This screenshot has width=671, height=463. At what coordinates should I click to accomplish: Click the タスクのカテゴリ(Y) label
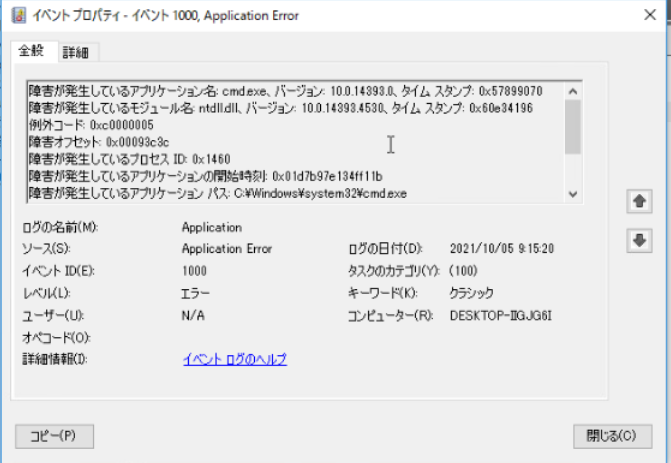pyautogui.click(x=394, y=271)
